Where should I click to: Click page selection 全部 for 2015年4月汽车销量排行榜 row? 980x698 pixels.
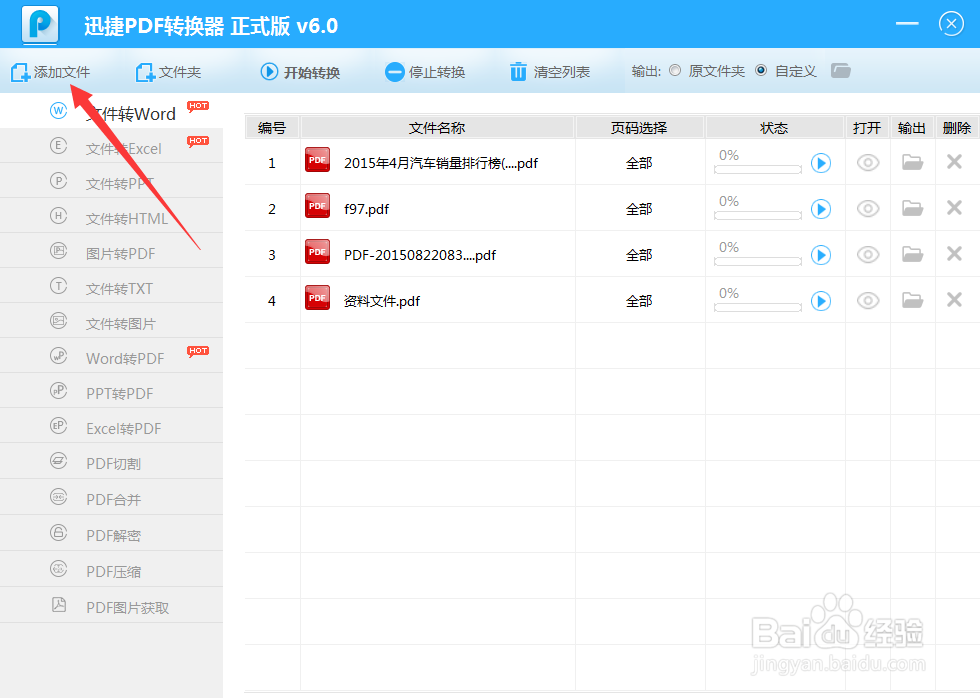pyautogui.click(x=639, y=163)
